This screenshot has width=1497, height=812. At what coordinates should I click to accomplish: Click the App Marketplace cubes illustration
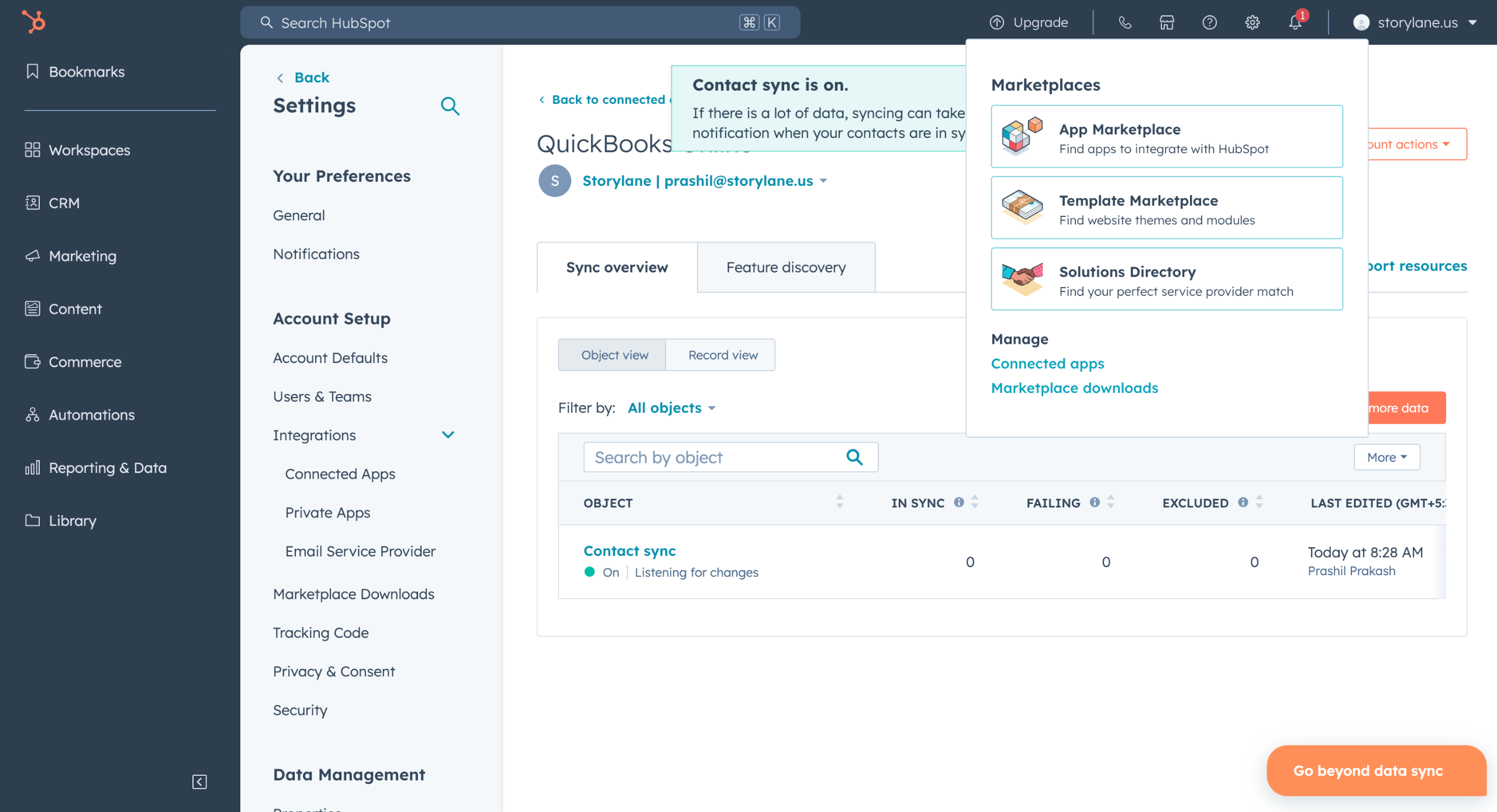1022,136
